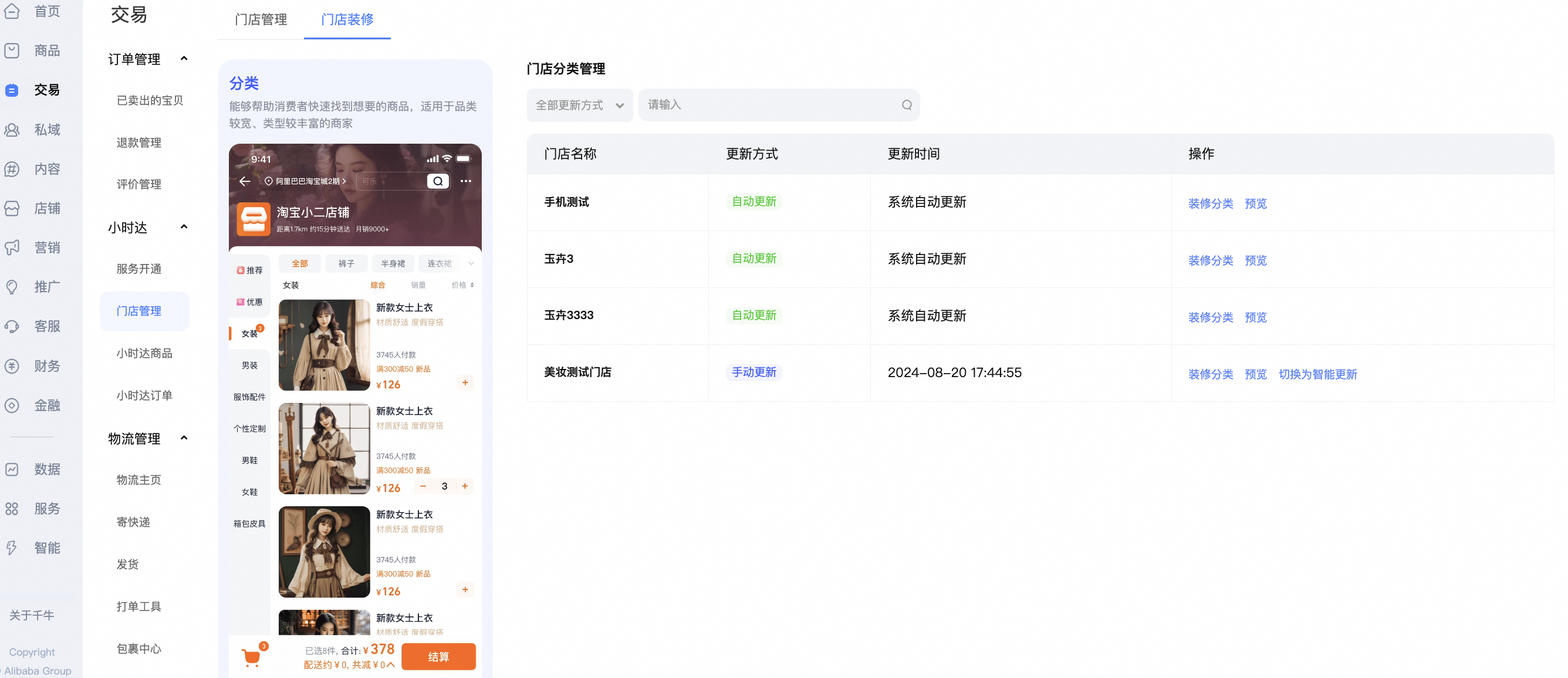Open 物流主页 menu item
Viewport: 1568px width, 678px height.
point(138,480)
